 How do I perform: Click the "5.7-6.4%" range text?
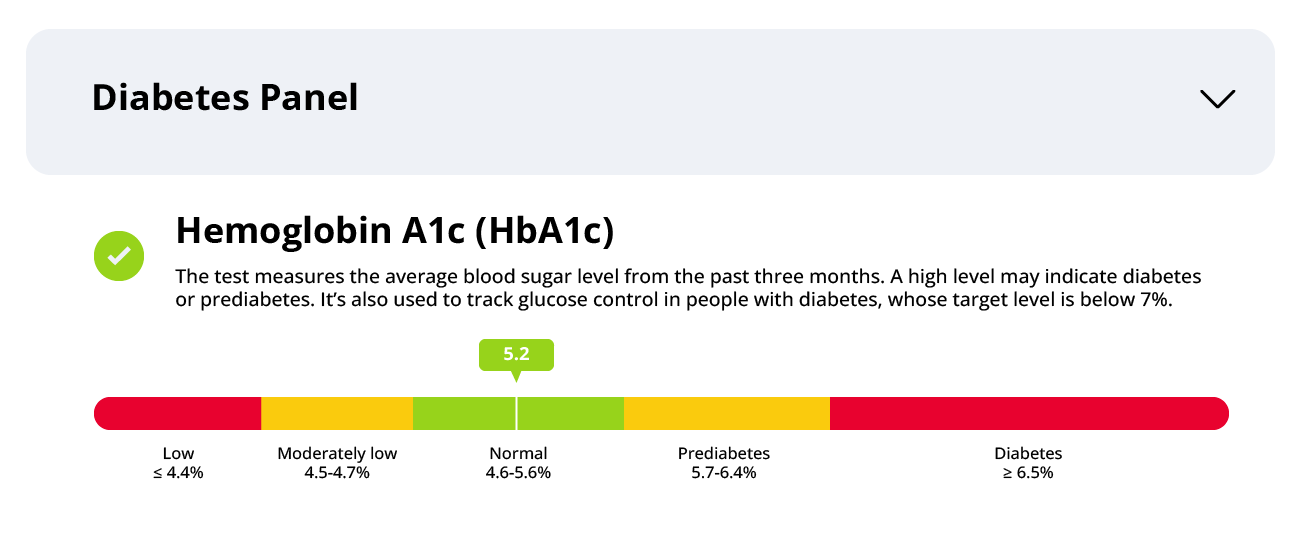click(x=724, y=473)
